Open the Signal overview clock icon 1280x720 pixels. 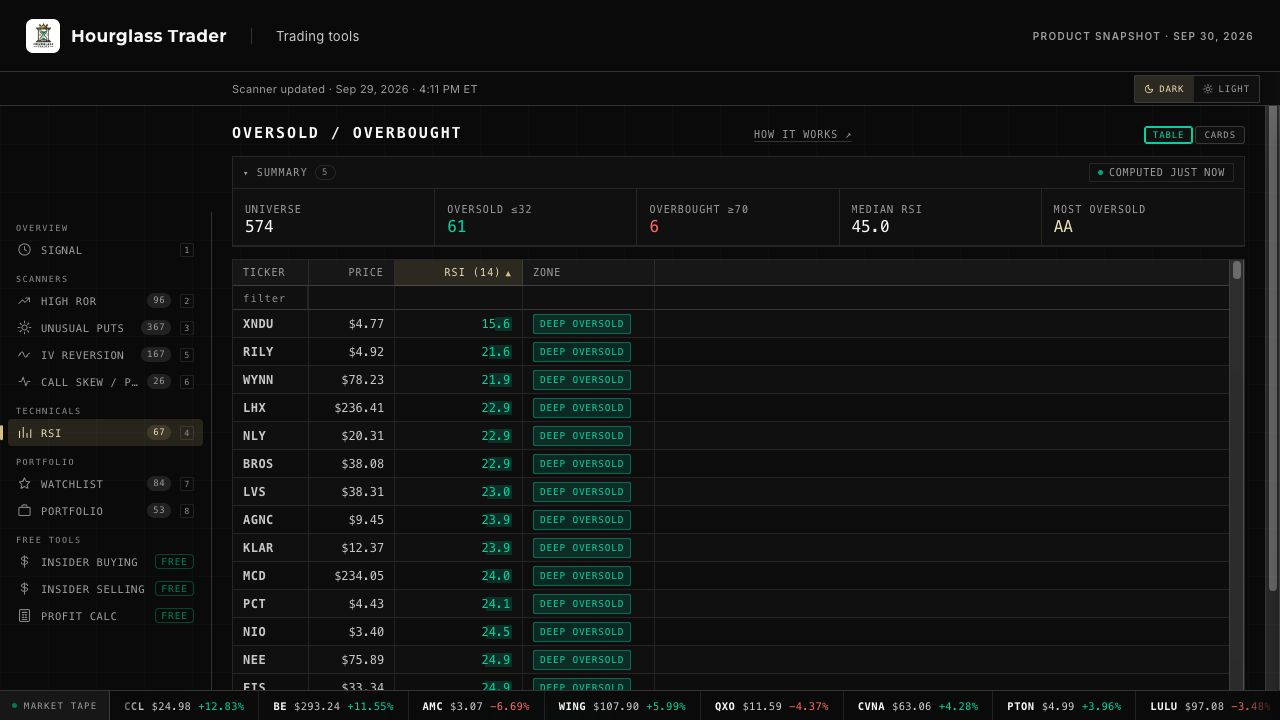coord(24,250)
